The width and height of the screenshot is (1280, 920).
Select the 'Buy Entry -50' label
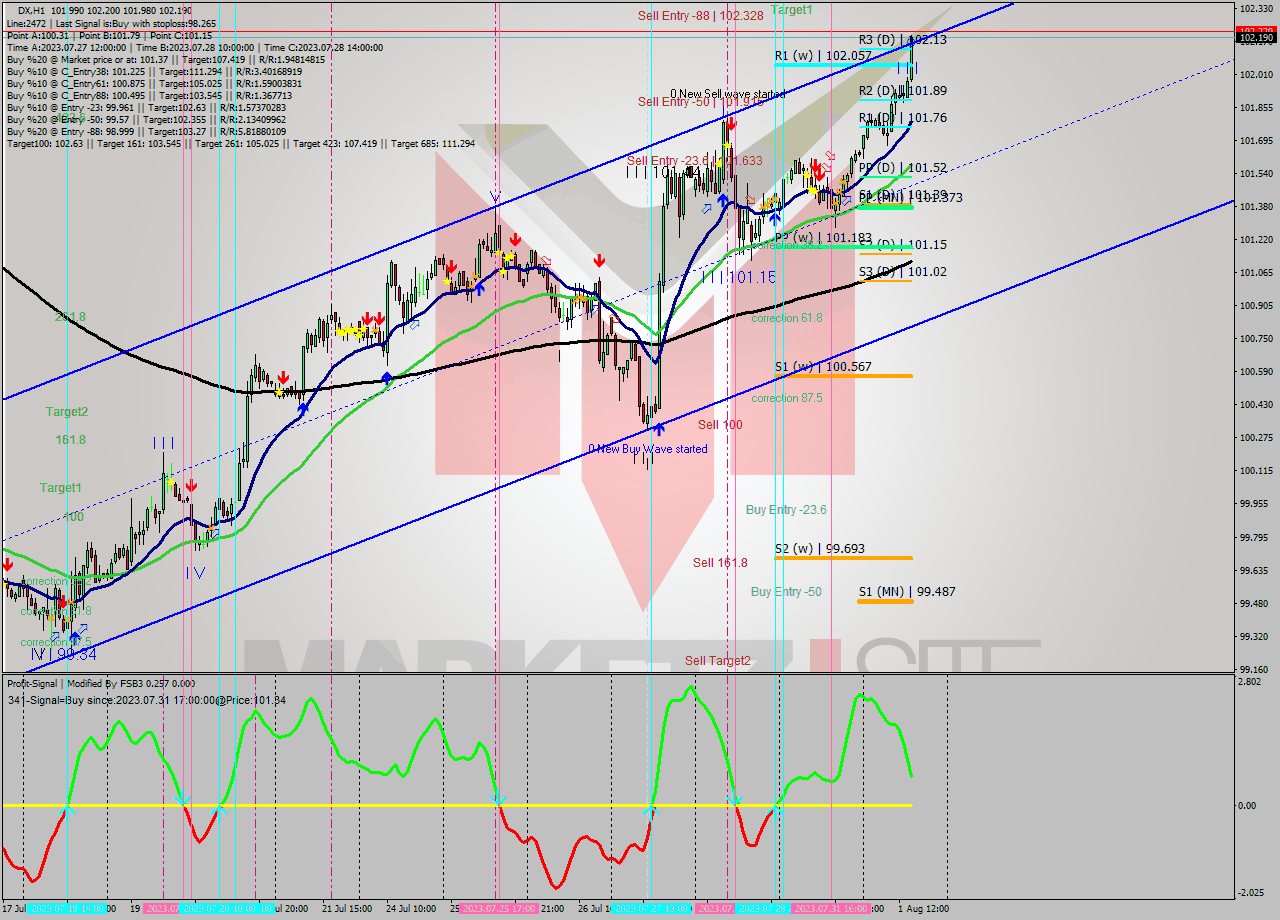(x=786, y=591)
